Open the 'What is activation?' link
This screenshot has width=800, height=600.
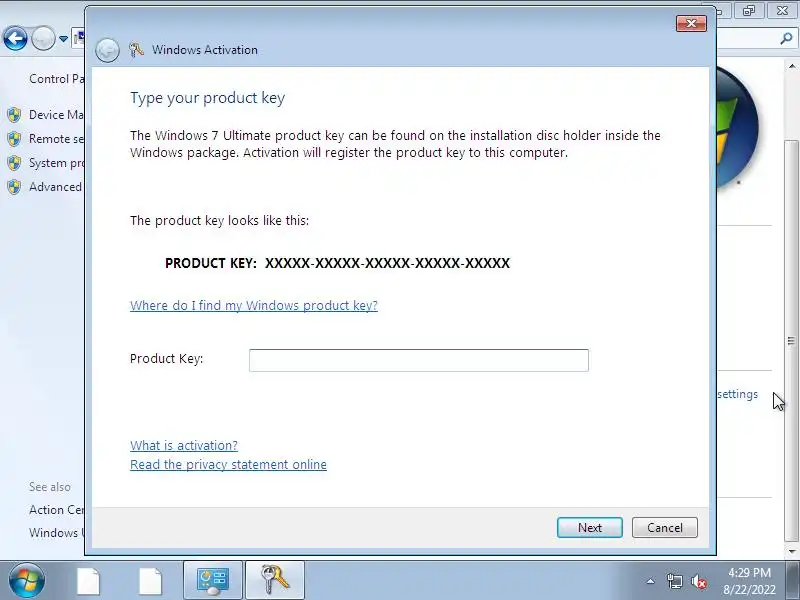point(184,445)
